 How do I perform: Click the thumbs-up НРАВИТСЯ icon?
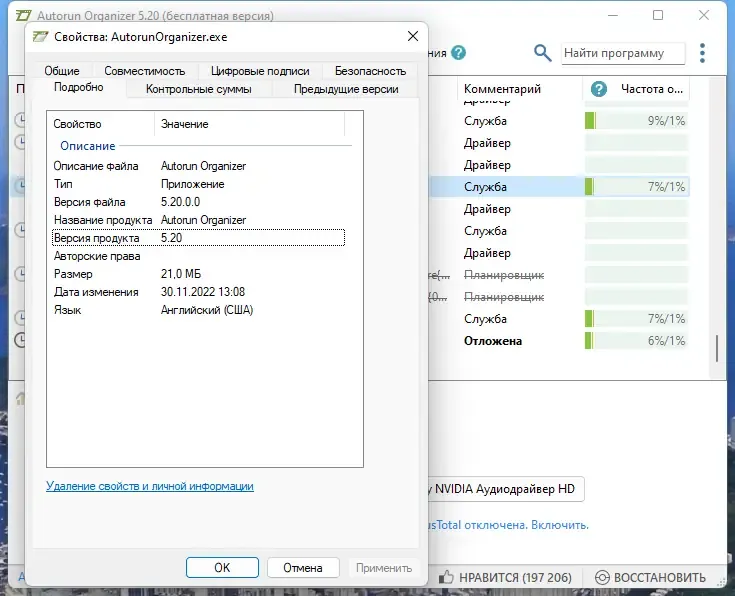click(x=446, y=577)
